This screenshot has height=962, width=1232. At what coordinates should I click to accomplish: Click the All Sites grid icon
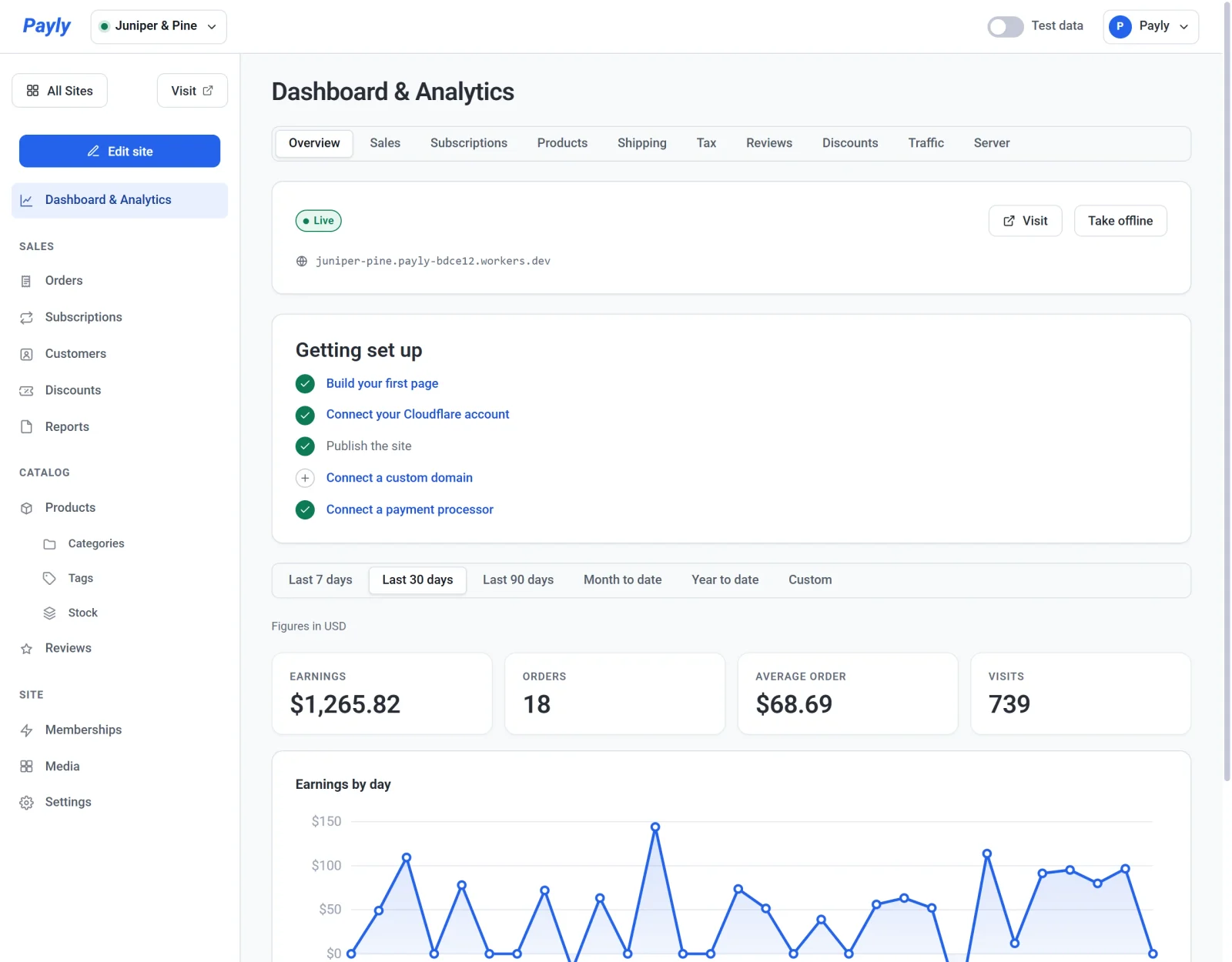pos(32,91)
